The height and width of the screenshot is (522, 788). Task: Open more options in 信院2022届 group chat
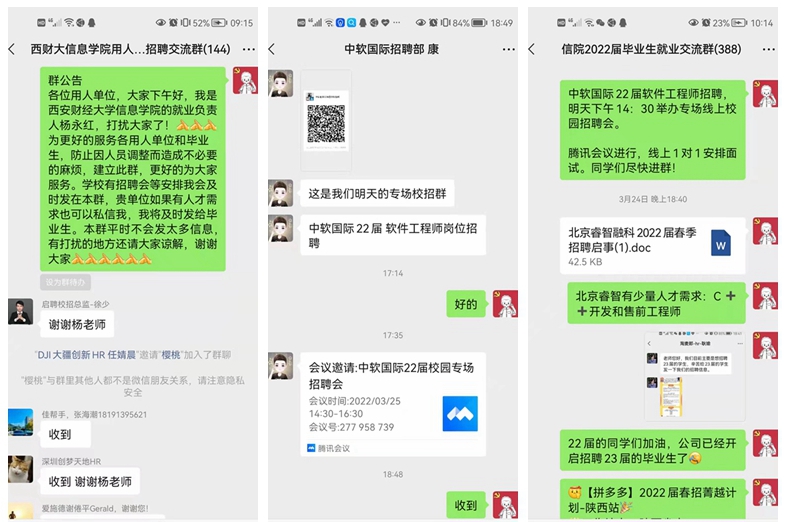pyautogui.click(x=768, y=49)
